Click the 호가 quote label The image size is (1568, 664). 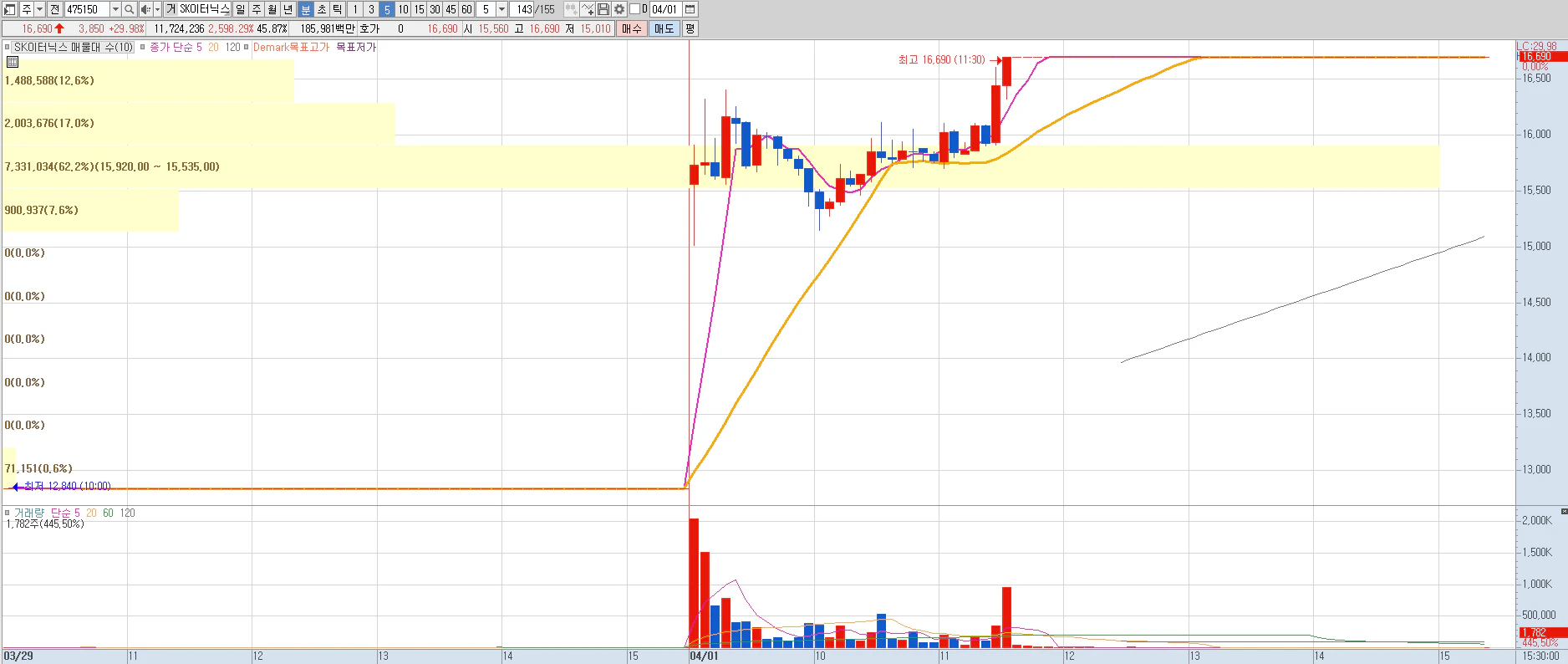(x=369, y=28)
